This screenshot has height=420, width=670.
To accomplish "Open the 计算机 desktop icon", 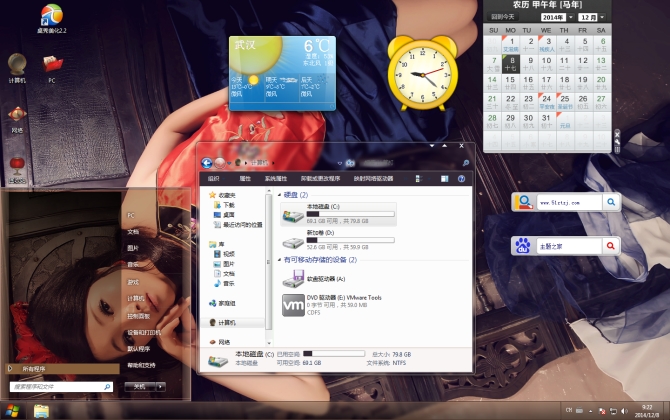I will [x=17, y=68].
